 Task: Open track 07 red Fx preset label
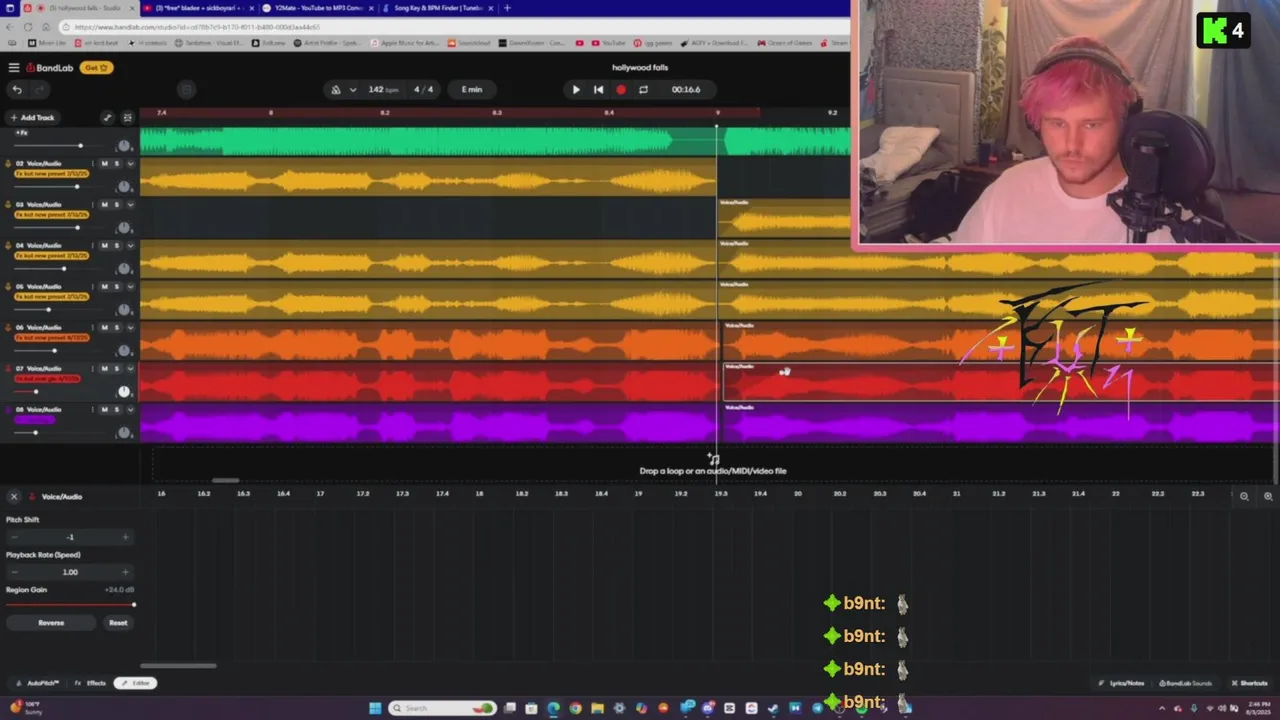coord(48,379)
